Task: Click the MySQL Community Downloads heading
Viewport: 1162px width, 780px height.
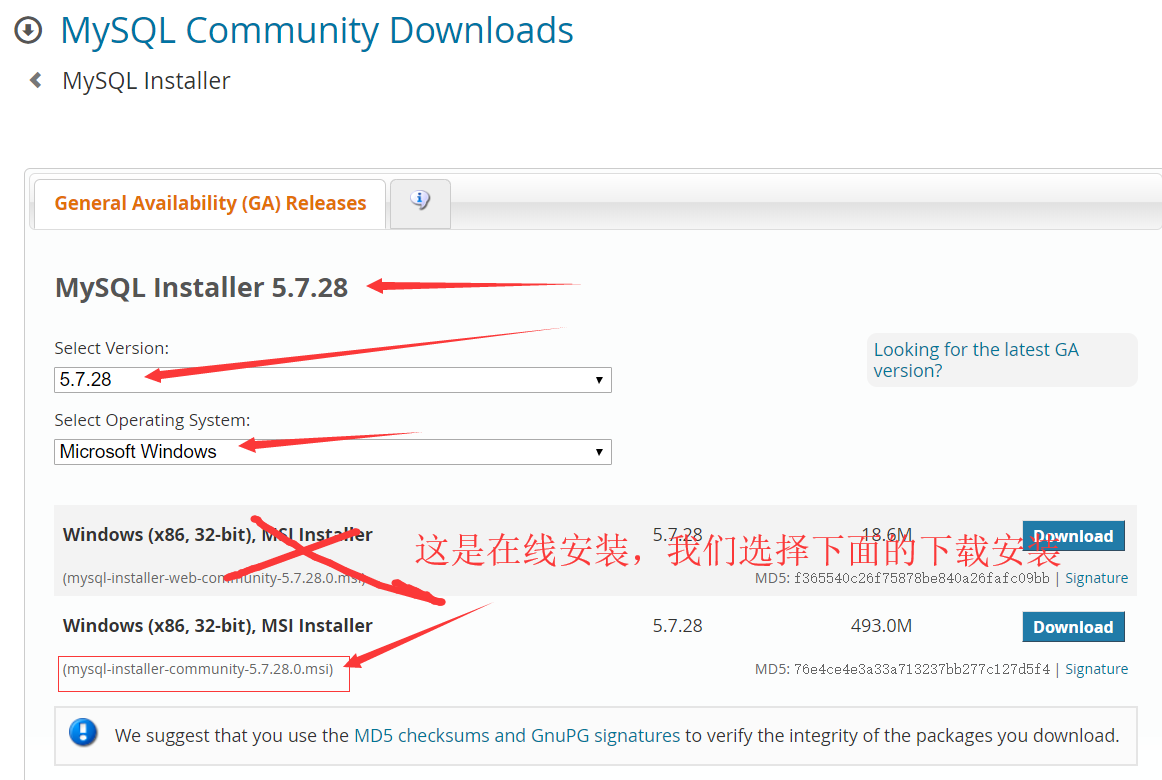Action: (317, 30)
